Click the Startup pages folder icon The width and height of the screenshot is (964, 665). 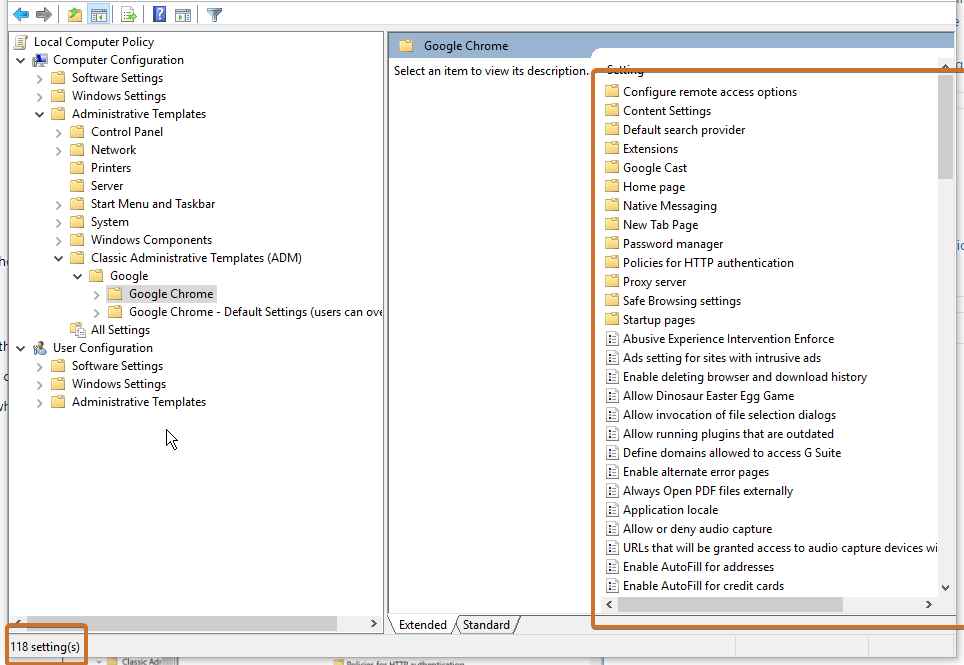pyautogui.click(x=612, y=320)
